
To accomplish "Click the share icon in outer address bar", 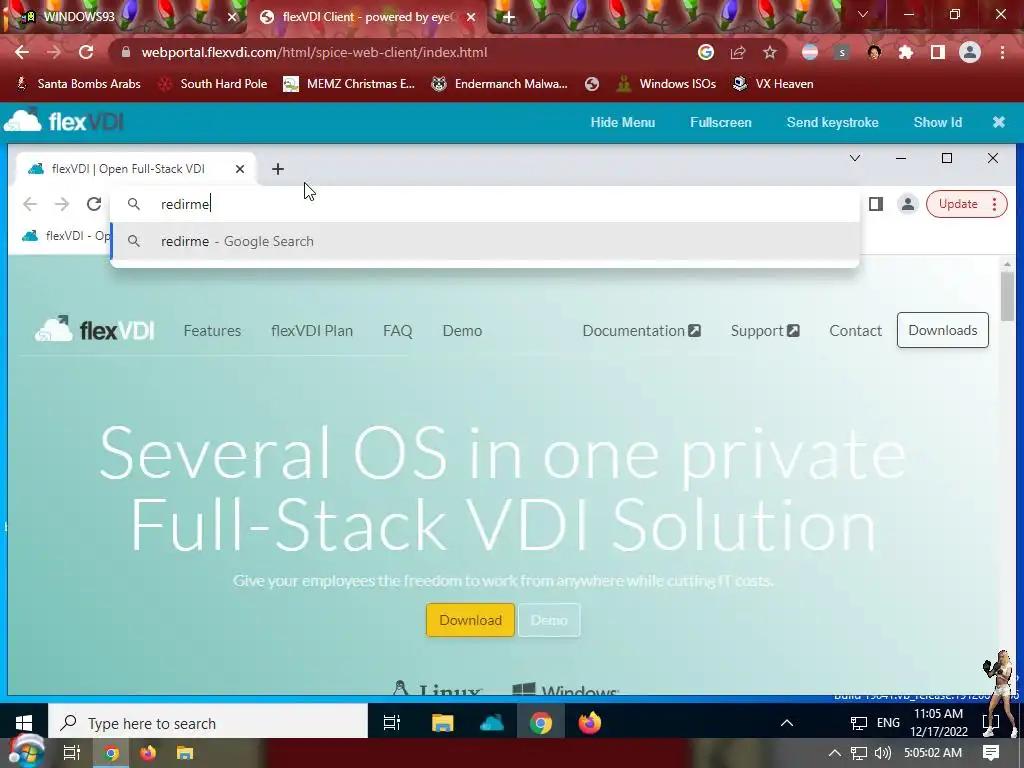I will (738, 52).
